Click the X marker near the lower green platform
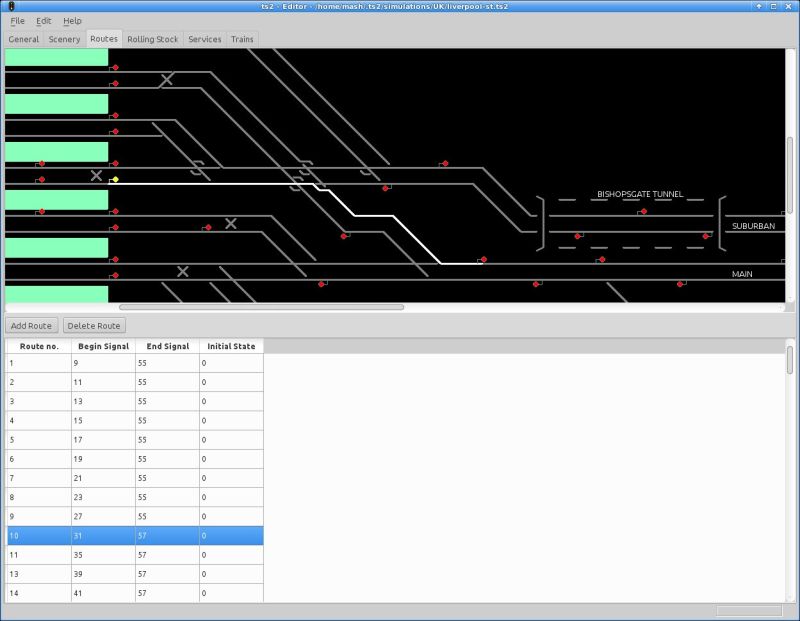This screenshot has height=621, width=800. tap(182, 270)
